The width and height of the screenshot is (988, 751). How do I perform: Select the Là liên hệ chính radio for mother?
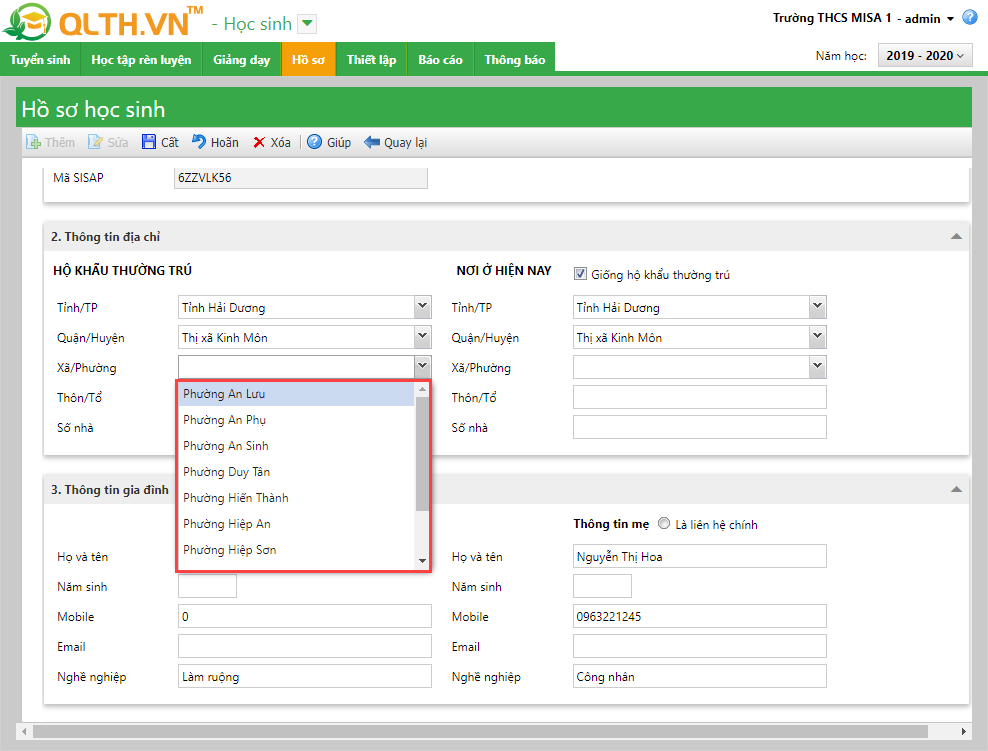click(664, 524)
